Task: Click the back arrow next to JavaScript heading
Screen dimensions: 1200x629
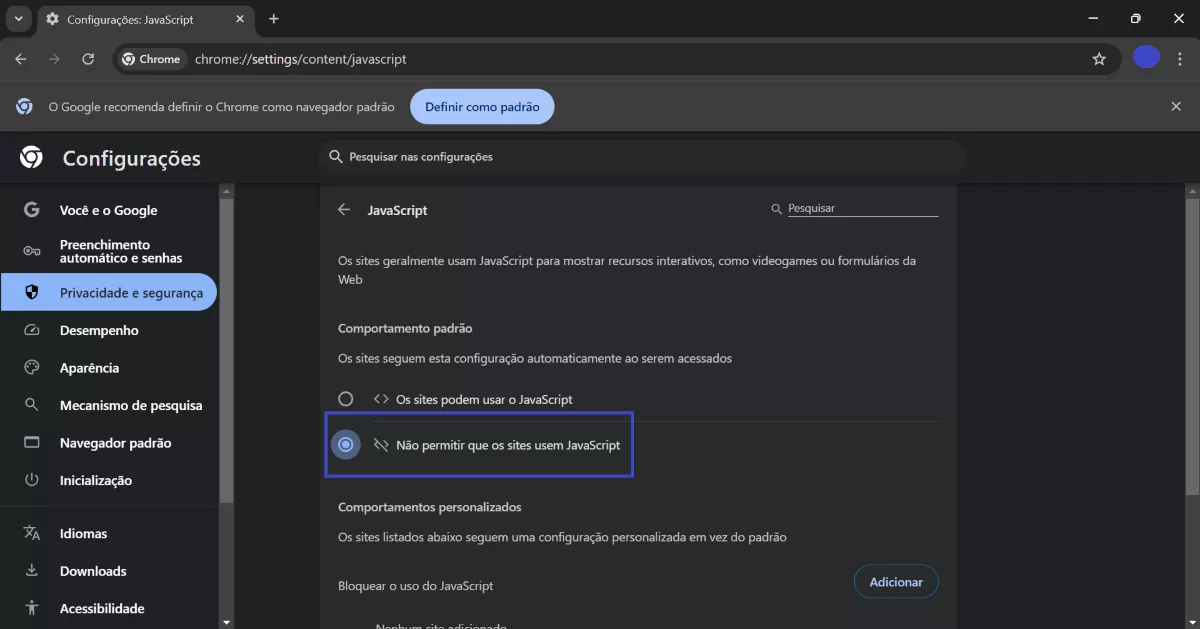Action: [x=344, y=210]
